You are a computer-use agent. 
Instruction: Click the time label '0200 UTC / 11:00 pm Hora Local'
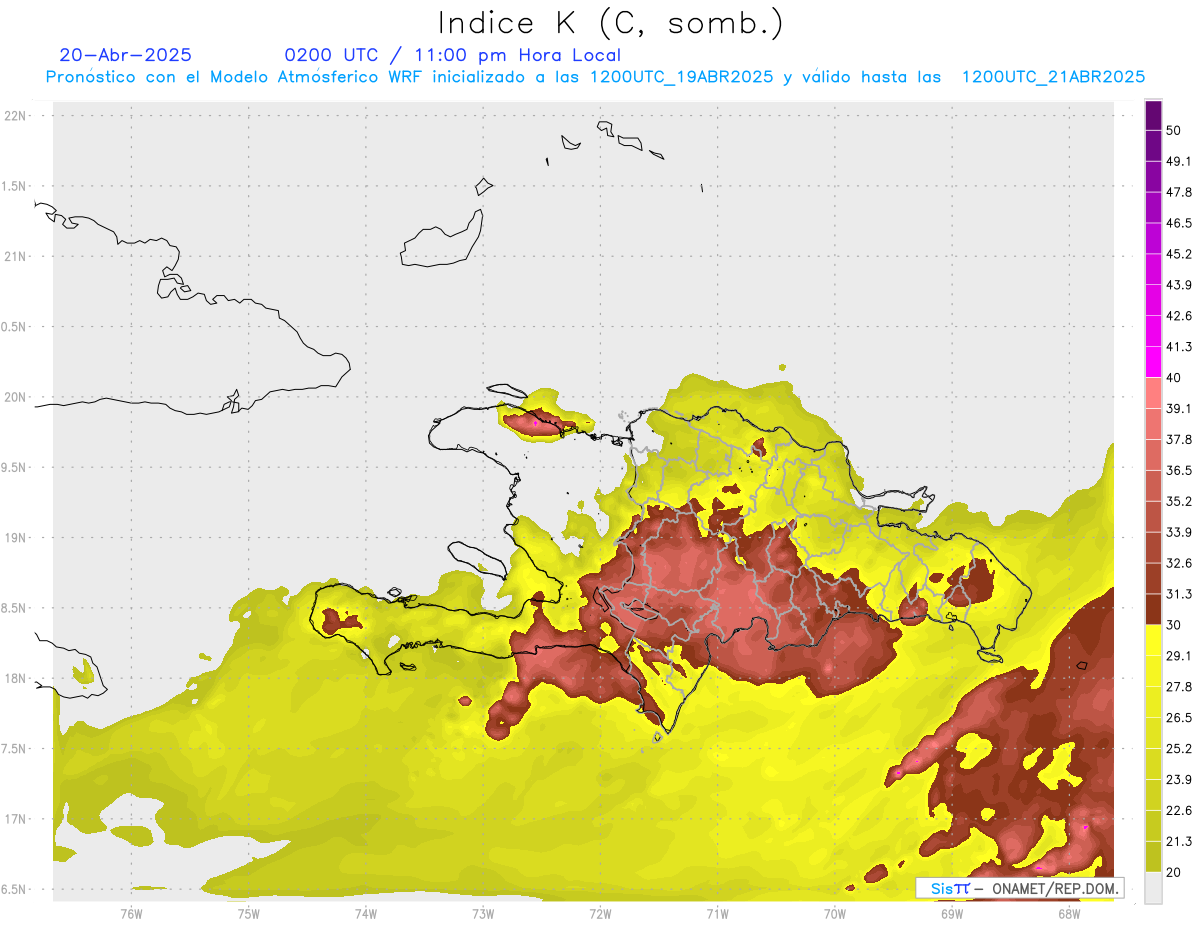pyautogui.click(x=453, y=55)
